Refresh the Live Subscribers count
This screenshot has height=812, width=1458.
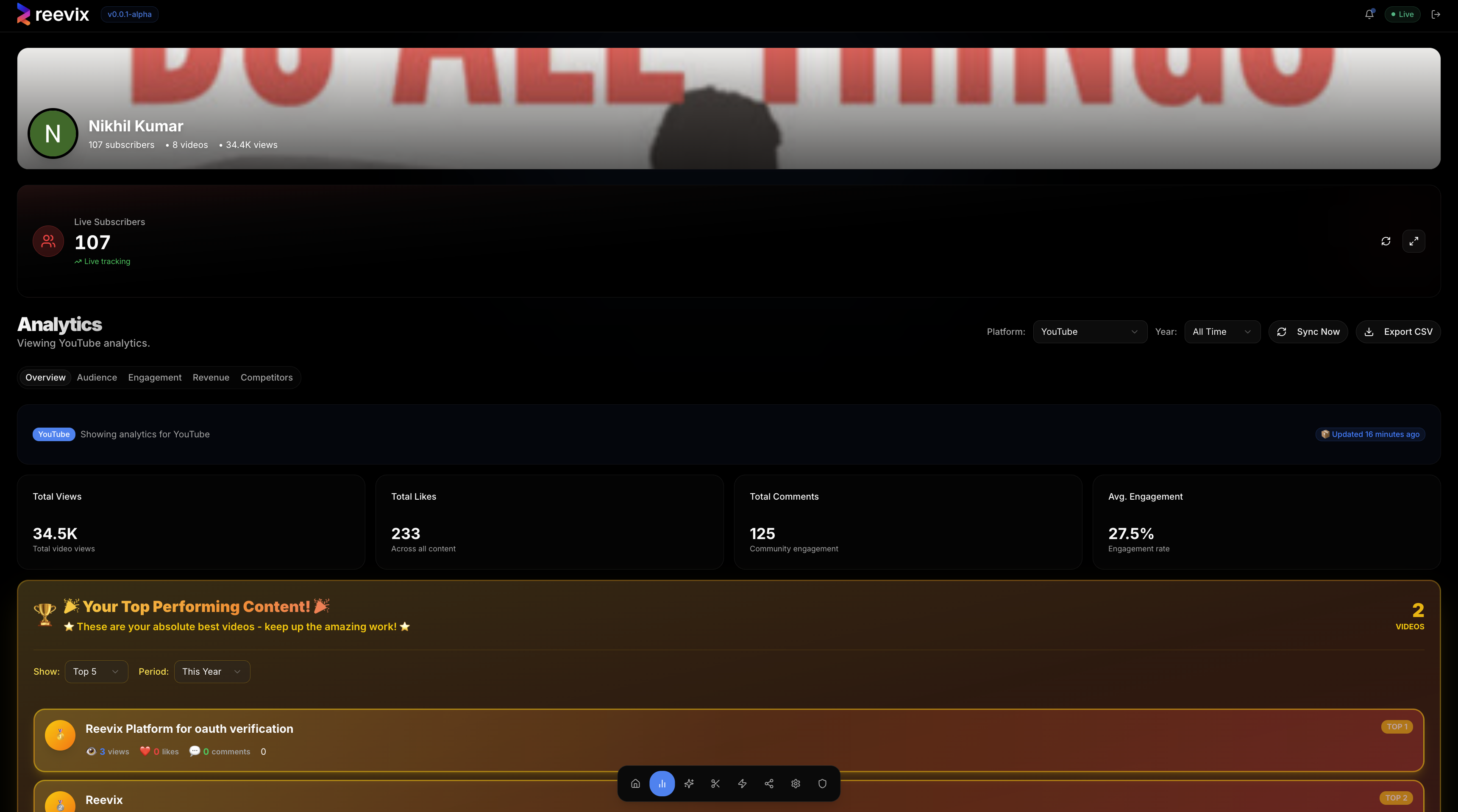coord(1386,241)
